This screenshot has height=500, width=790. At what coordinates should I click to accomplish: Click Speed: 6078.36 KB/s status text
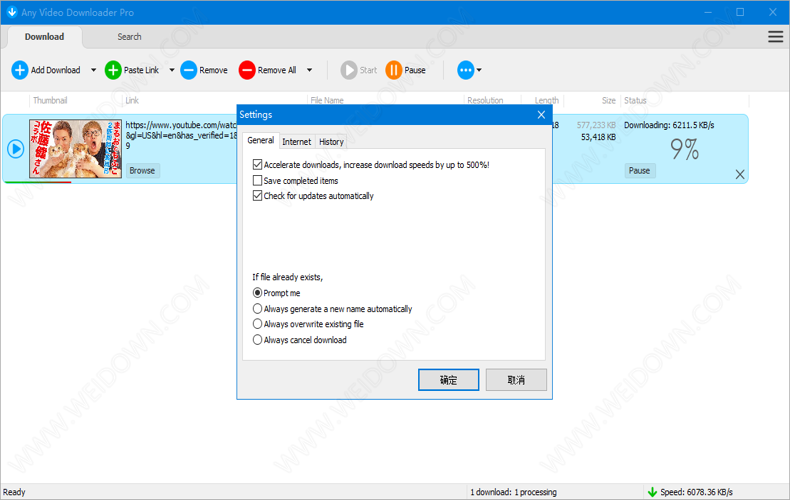pyautogui.click(x=697, y=492)
